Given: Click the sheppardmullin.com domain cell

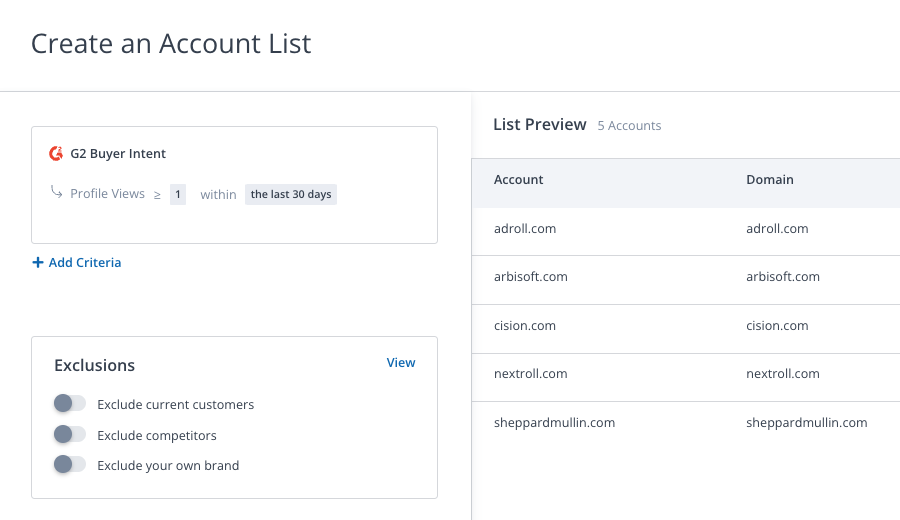Looking at the screenshot, I should click(807, 423).
